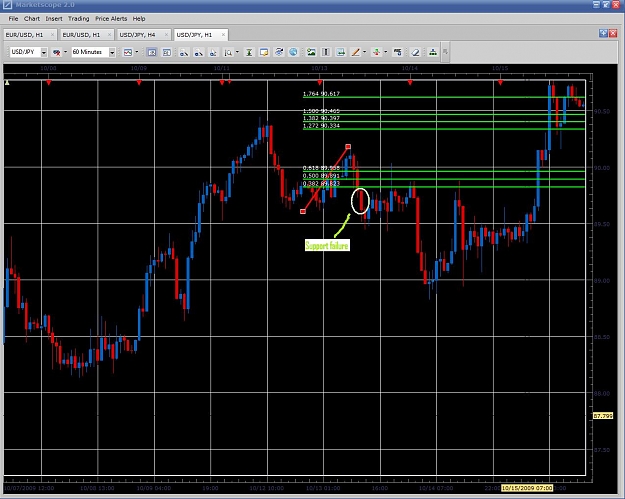Screen dimensions: 625x499
Task: Click the yellow triangle marker at chart corner
Action: coord(7,83)
